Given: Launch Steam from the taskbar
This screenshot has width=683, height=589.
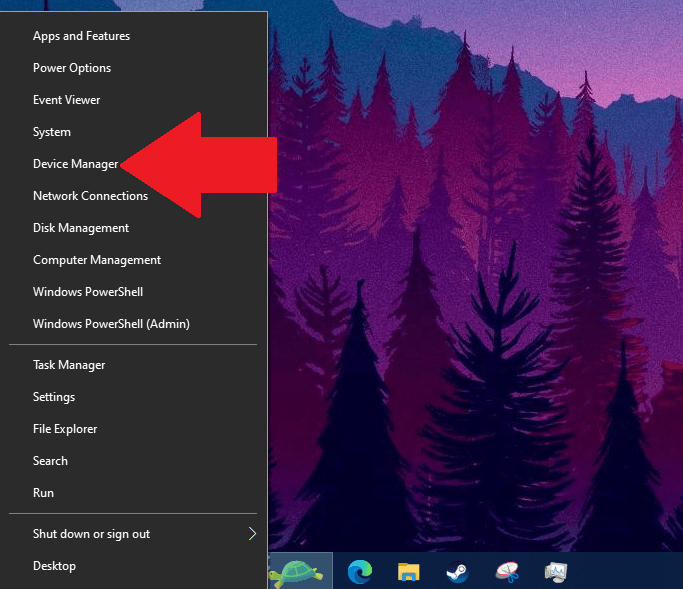Looking at the screenshot, I should click(x=457, y=571).
